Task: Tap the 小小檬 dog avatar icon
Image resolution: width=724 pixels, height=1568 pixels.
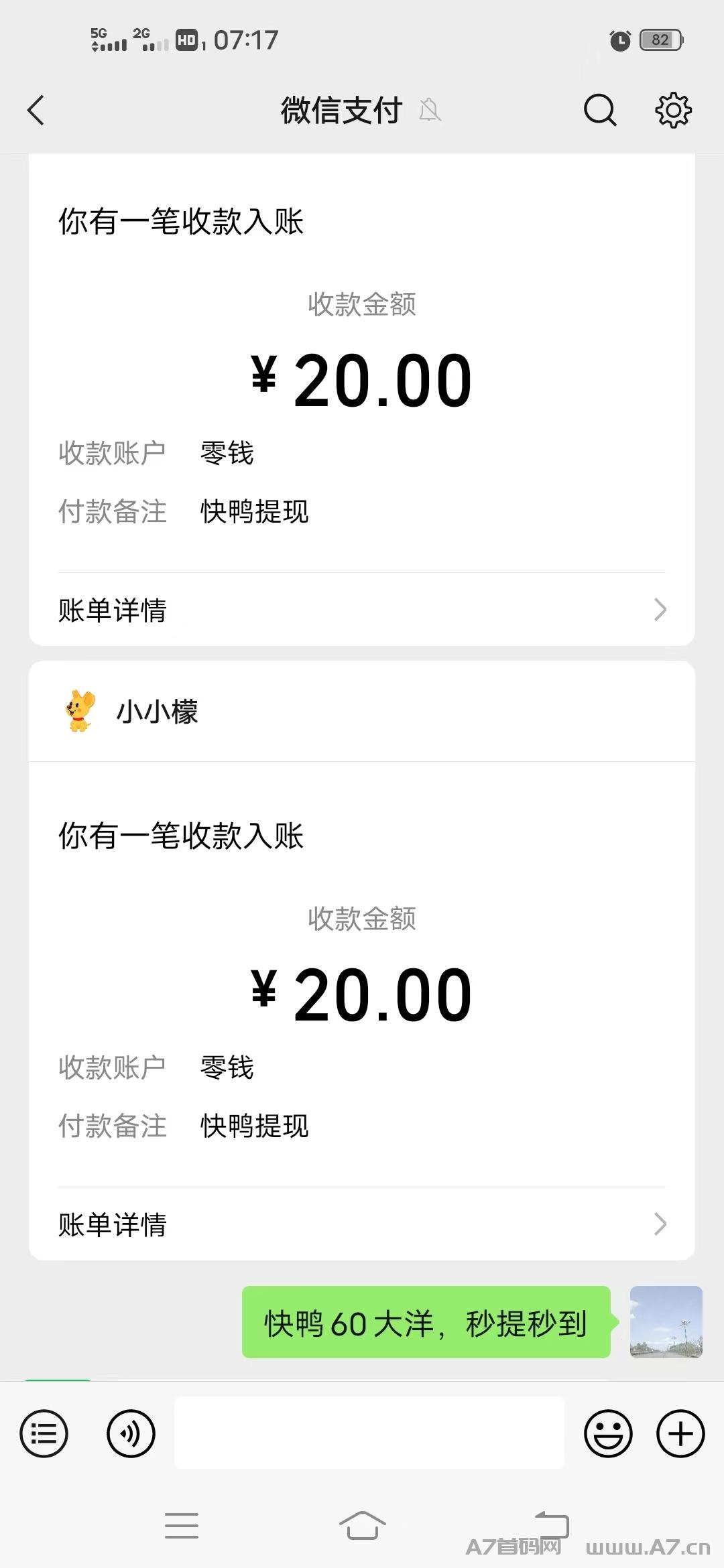Action: [x=80, y=711]
